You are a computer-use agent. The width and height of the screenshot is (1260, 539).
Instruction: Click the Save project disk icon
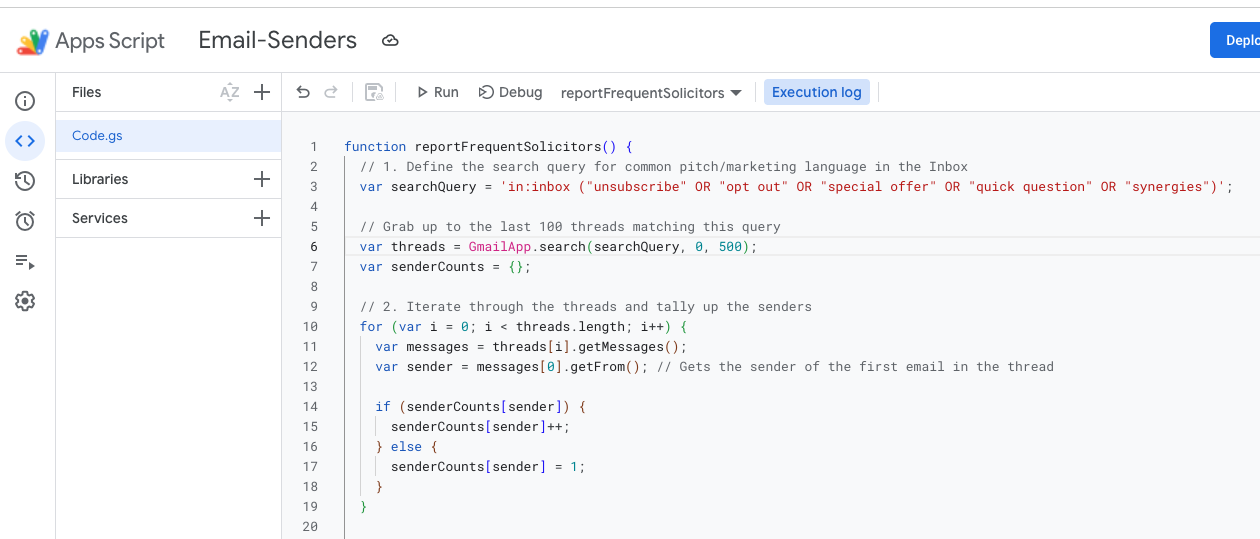pyautogui.click(x=374, y=92)
